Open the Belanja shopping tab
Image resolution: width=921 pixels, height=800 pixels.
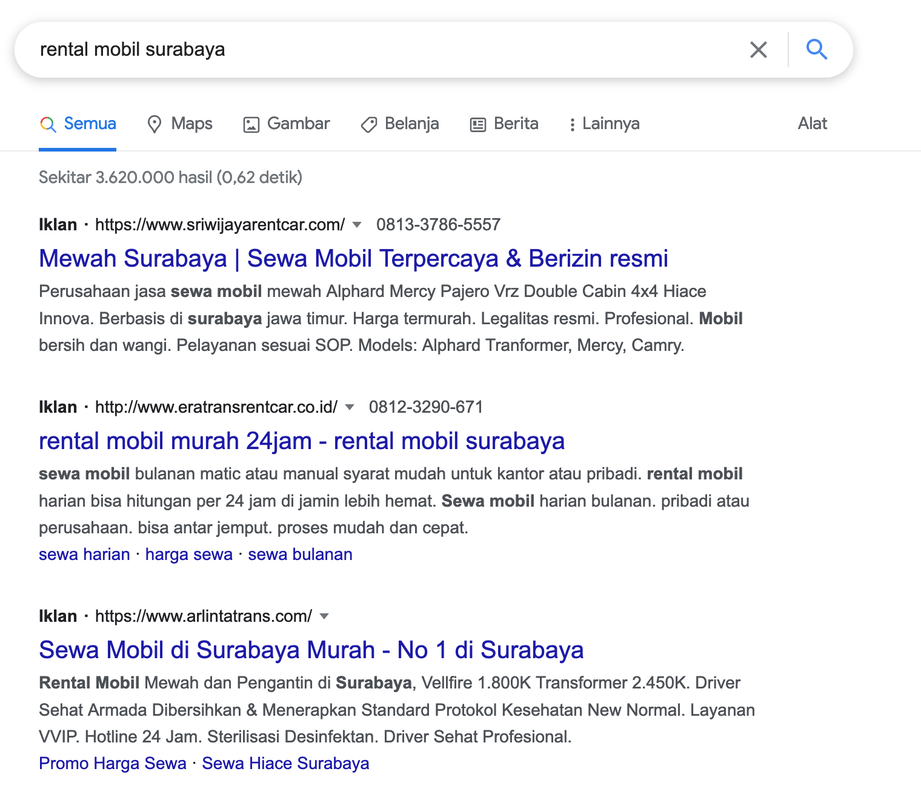[400, 124]
